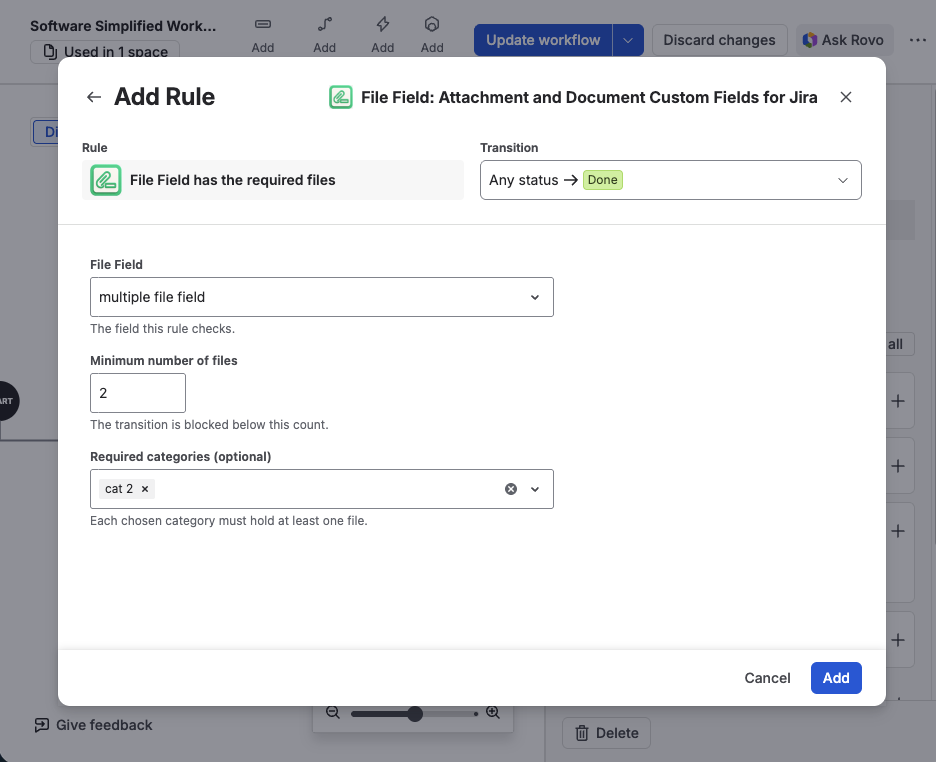
Task: Zoom out the workflow canvas
Action: [332, 712]
